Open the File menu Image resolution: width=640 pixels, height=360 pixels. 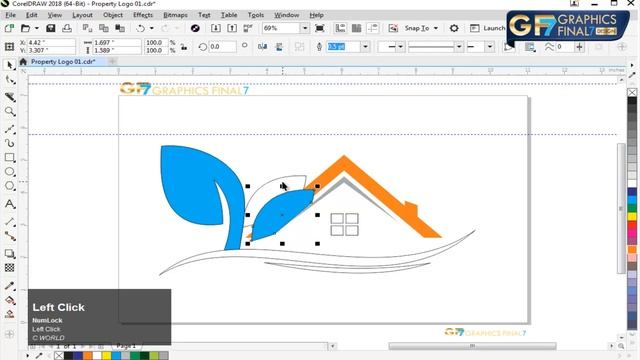[10, 15]
